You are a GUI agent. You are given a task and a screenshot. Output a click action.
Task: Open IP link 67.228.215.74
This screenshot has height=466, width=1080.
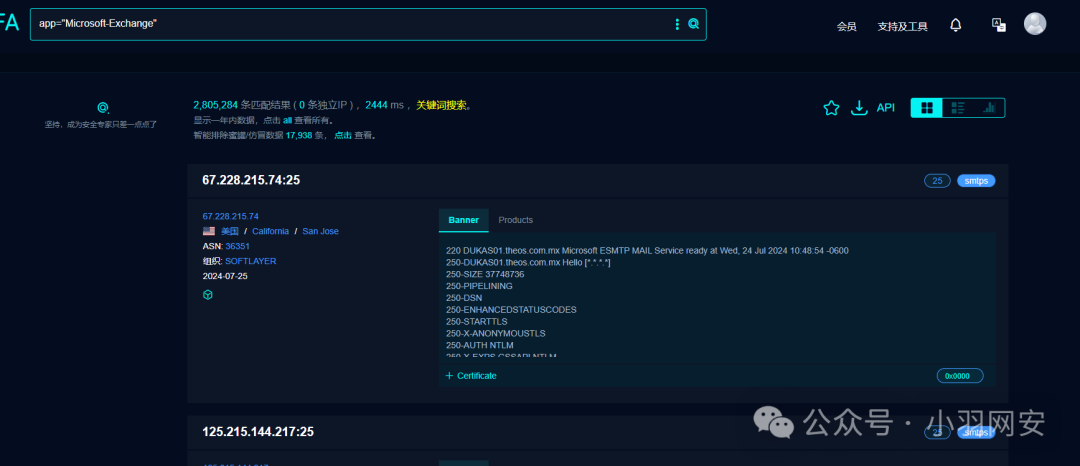231,216
